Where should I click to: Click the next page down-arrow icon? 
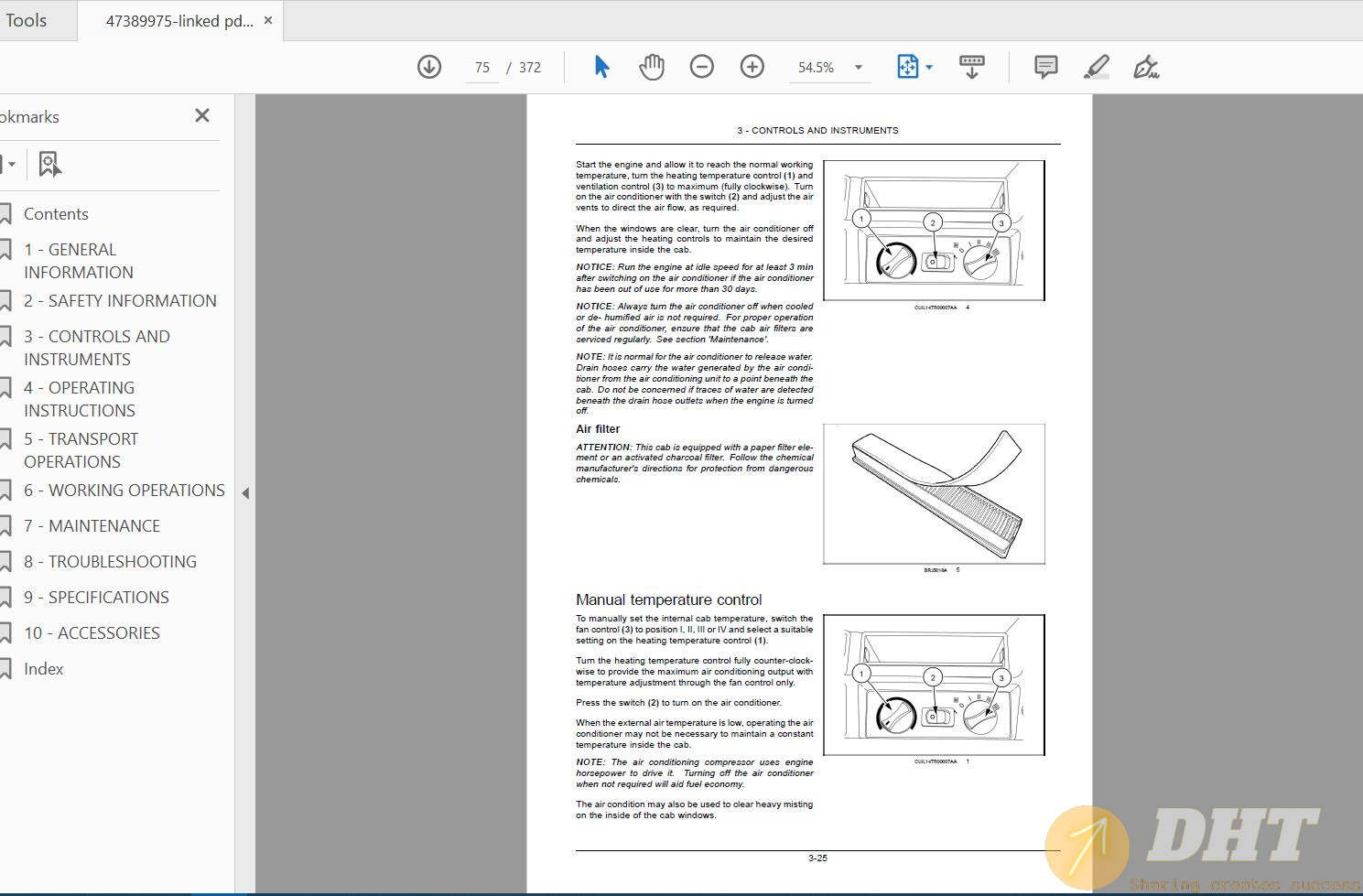pyautogui.click(x=429, y=67)
